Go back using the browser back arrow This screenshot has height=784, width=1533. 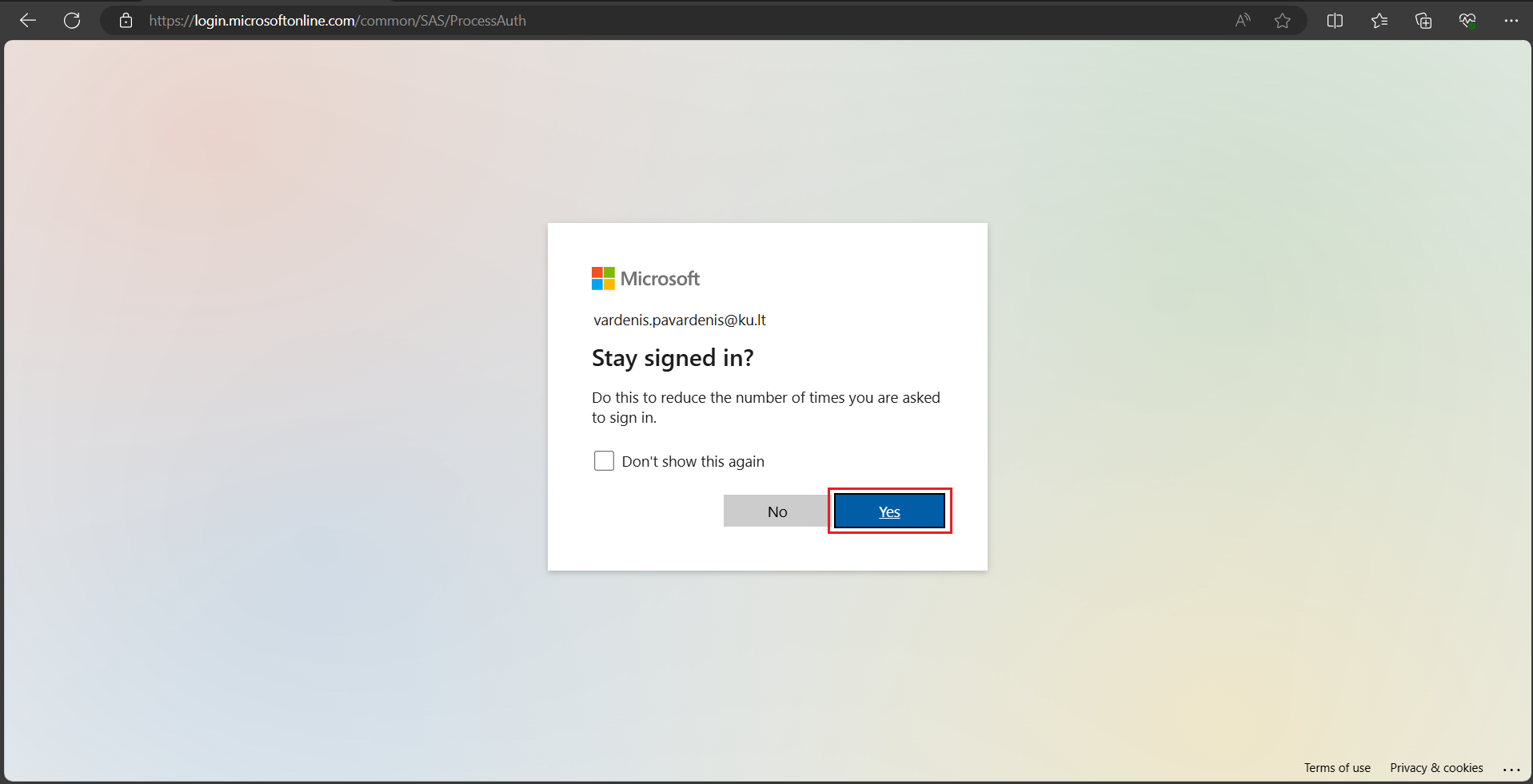pos(28,21)
